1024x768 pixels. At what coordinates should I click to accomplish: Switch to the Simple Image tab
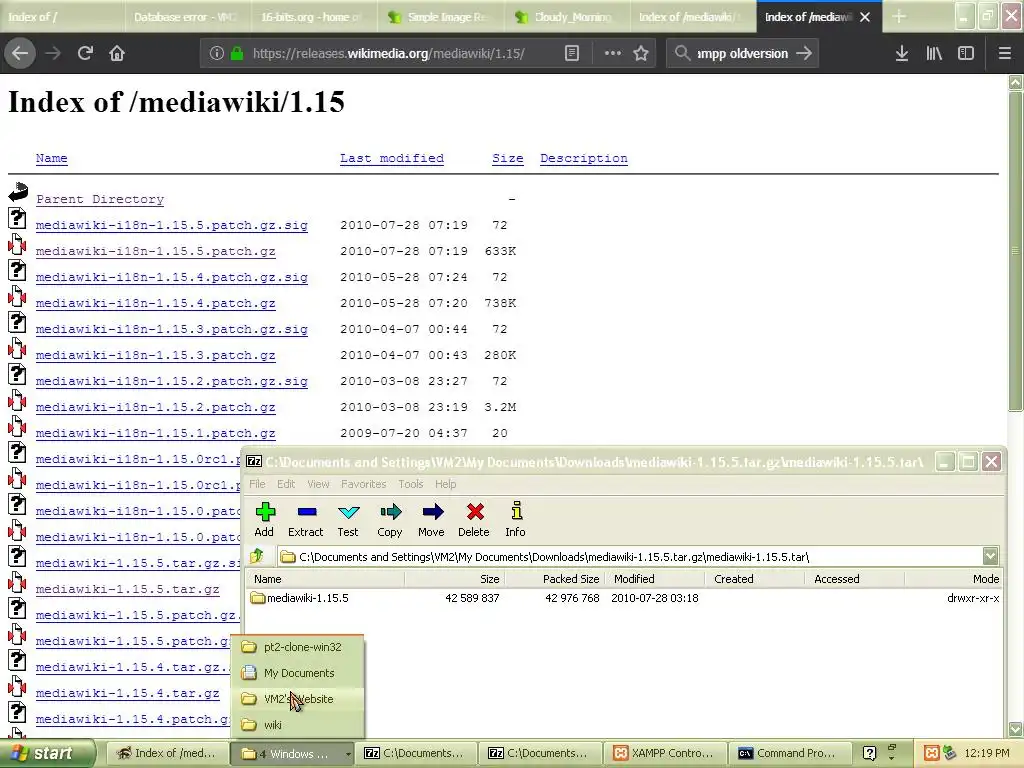pos(441,17)
